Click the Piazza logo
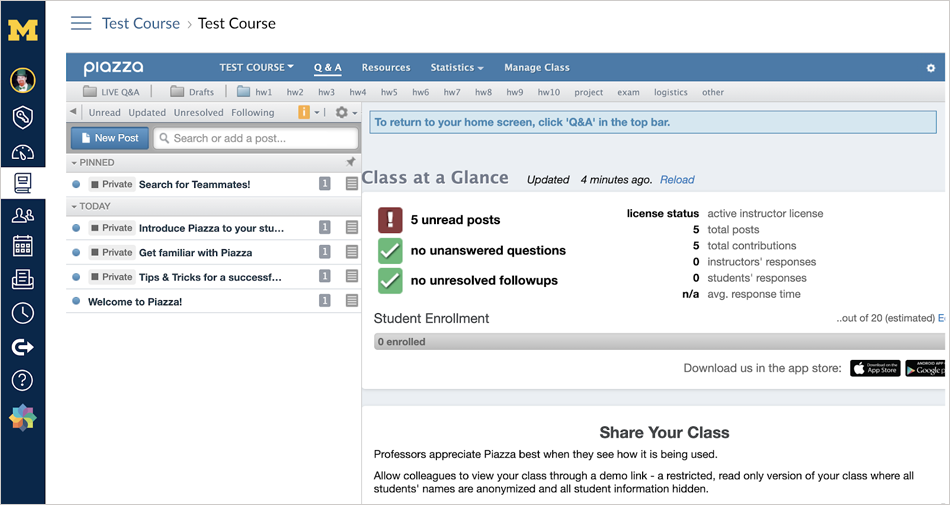This screenshot has height=505, width=950. tap(113, 68)
